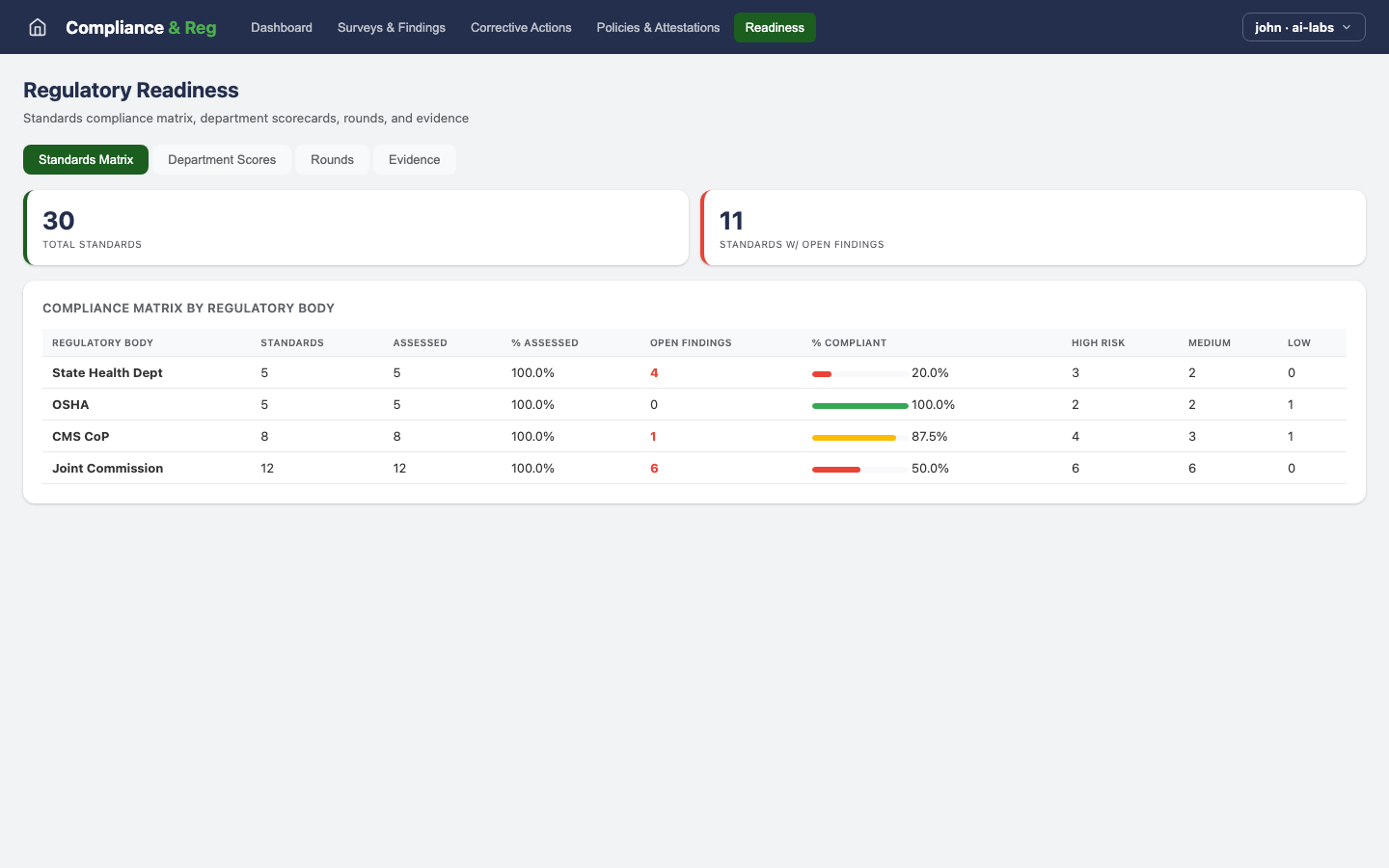This screenshot has width=1389, height=868.
Task: Sort by the % Compliant column header
Action: coord(849,342)
